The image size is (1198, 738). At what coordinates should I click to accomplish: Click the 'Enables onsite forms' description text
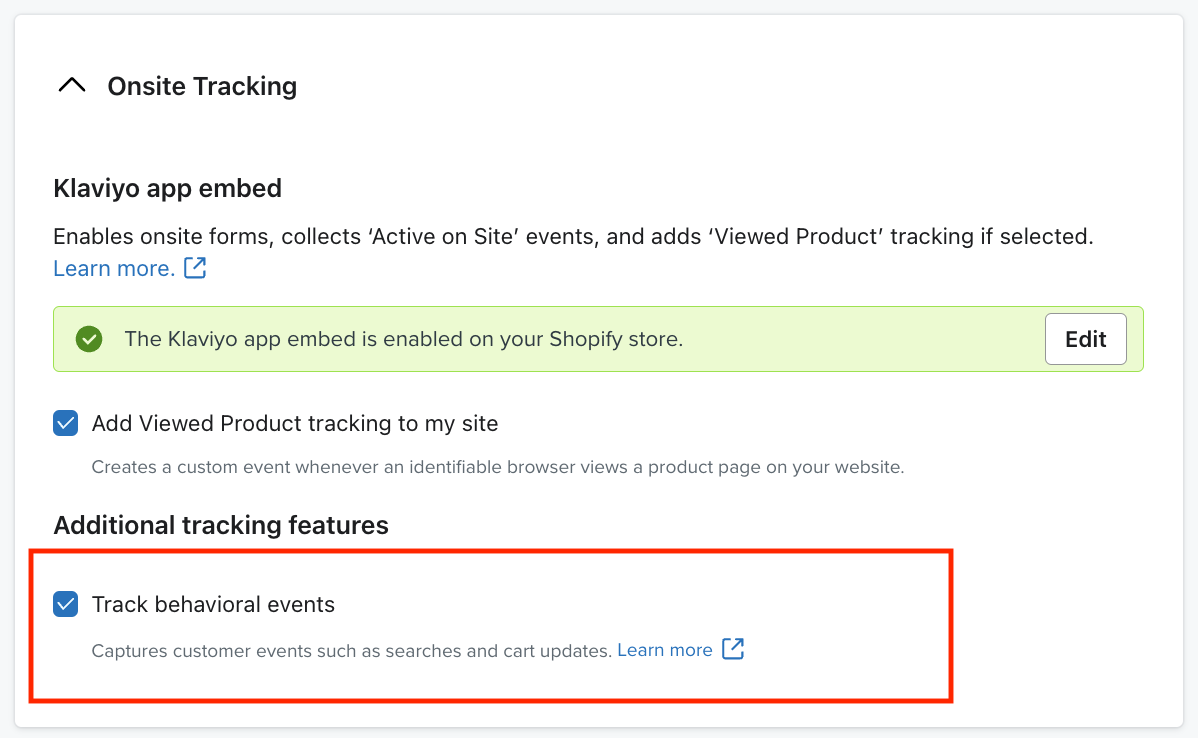tap(573, 237)
